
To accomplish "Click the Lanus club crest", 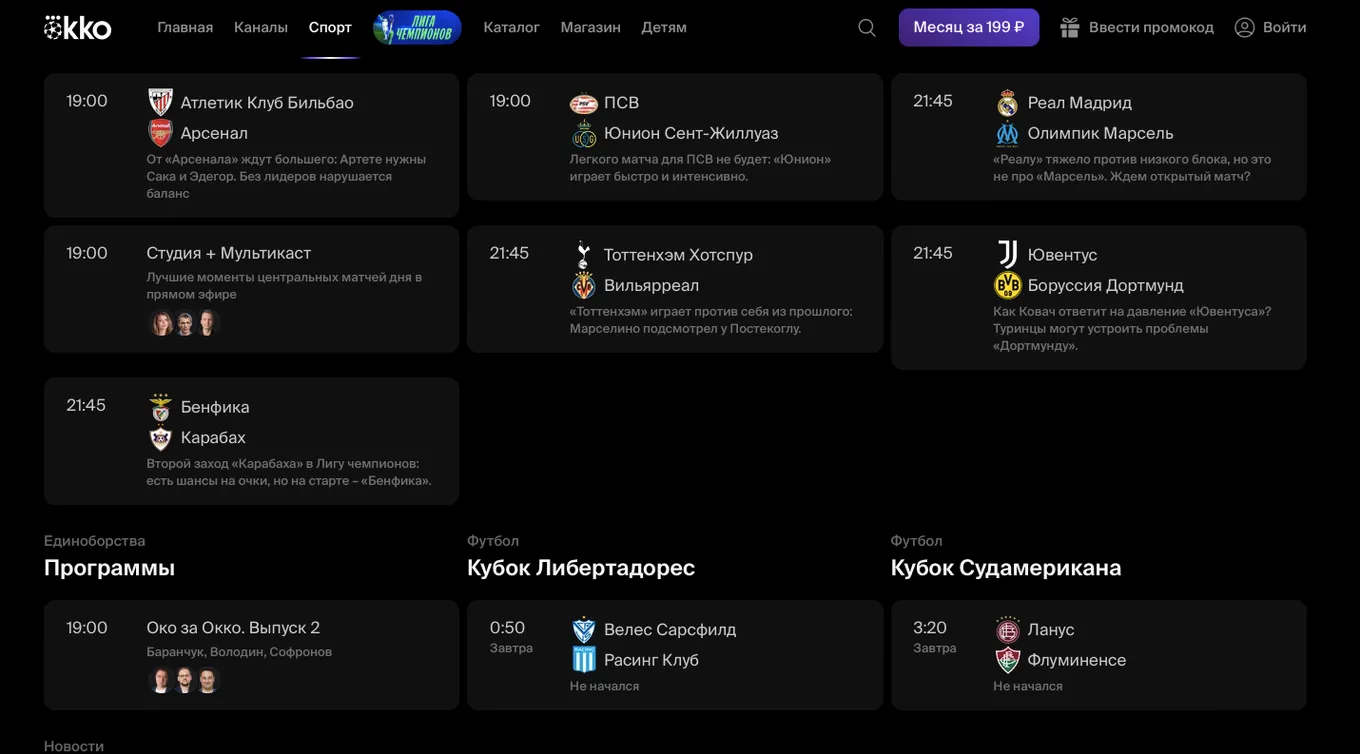I will 1007,630.
